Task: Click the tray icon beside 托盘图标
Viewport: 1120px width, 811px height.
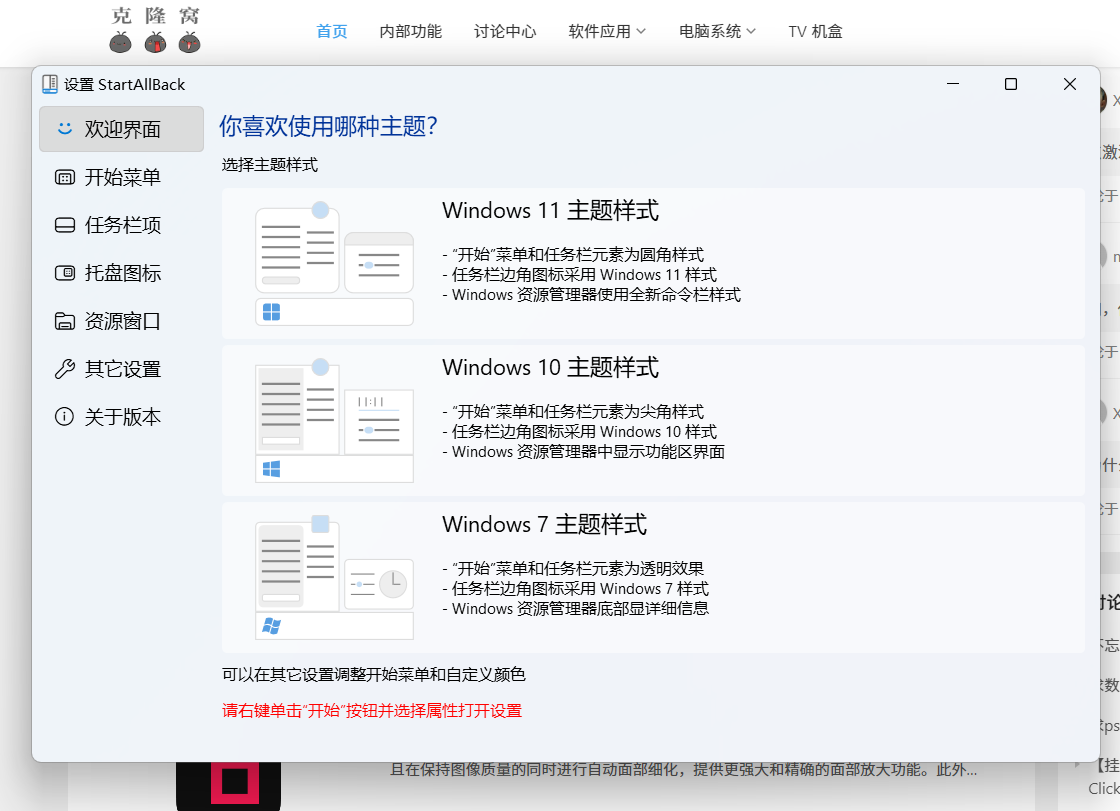Action: point(64,273)
